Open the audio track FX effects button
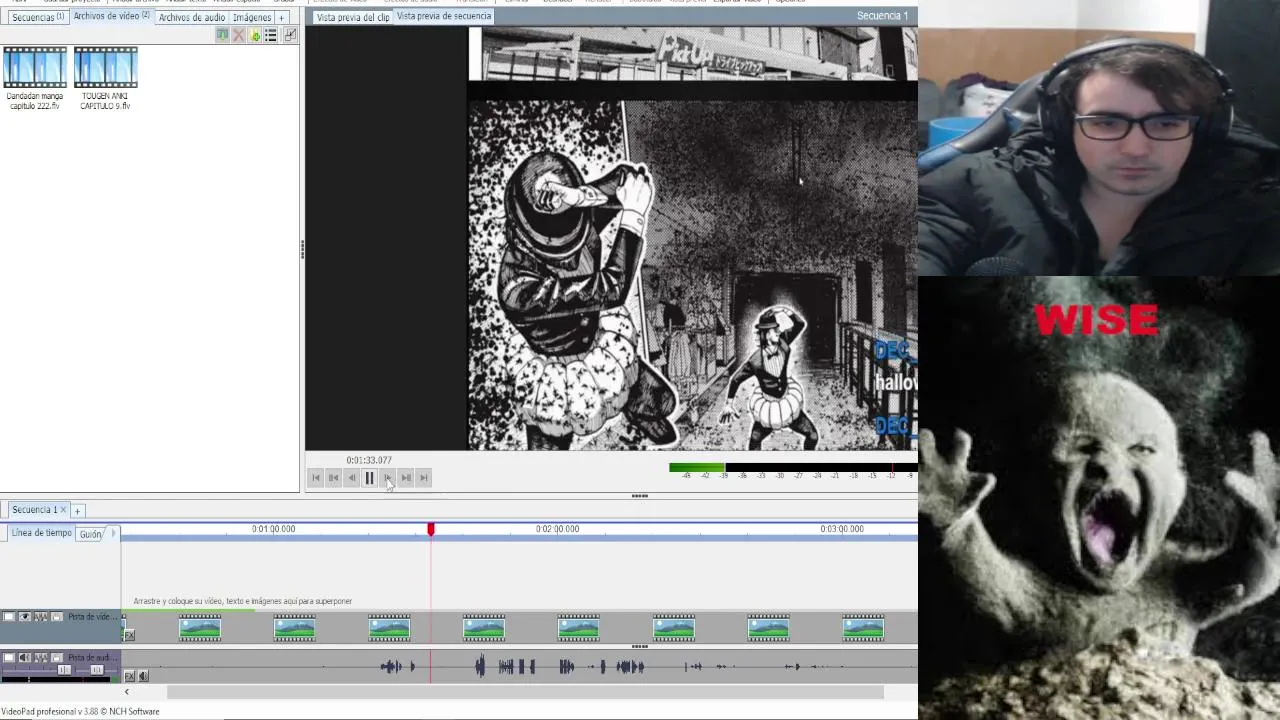The height and width of the screenshot is (720, 1280). click(x=128, y=677)
